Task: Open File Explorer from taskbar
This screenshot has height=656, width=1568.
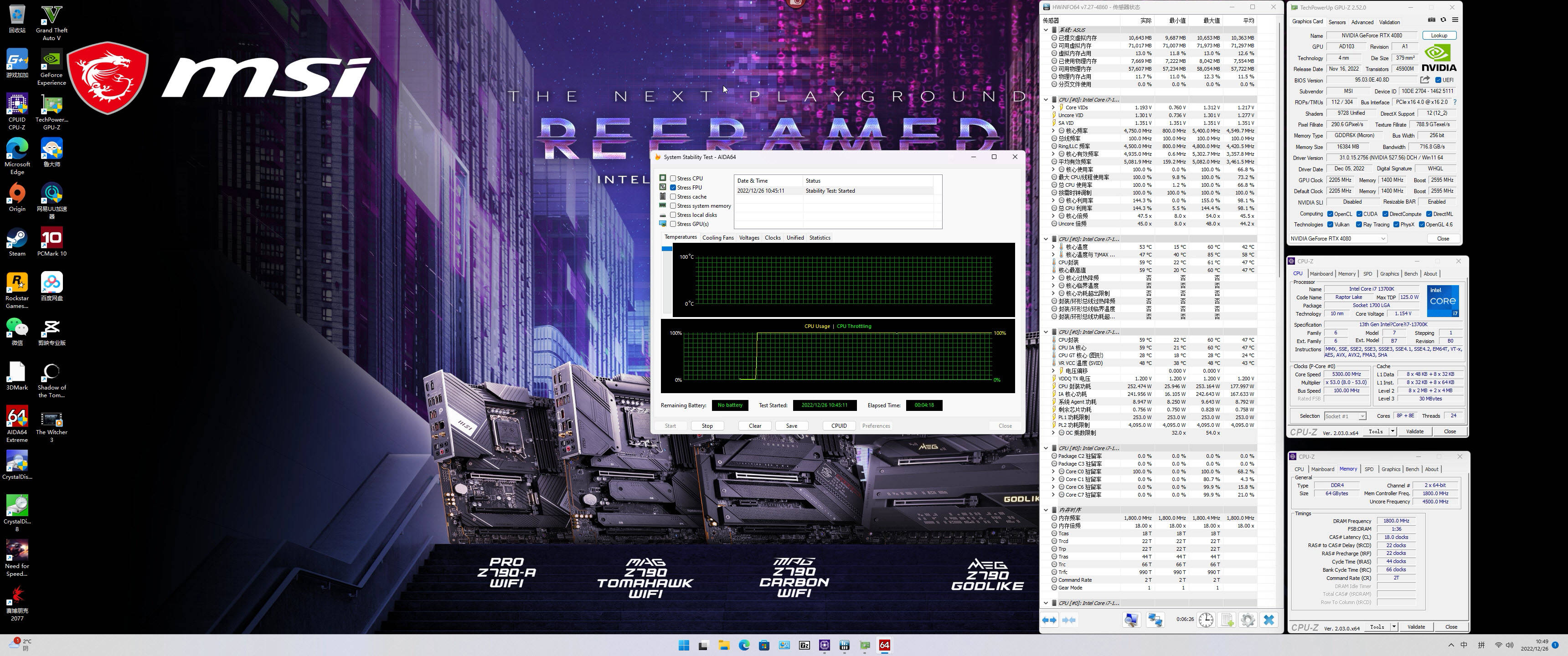Action: (x=724, y=645)
